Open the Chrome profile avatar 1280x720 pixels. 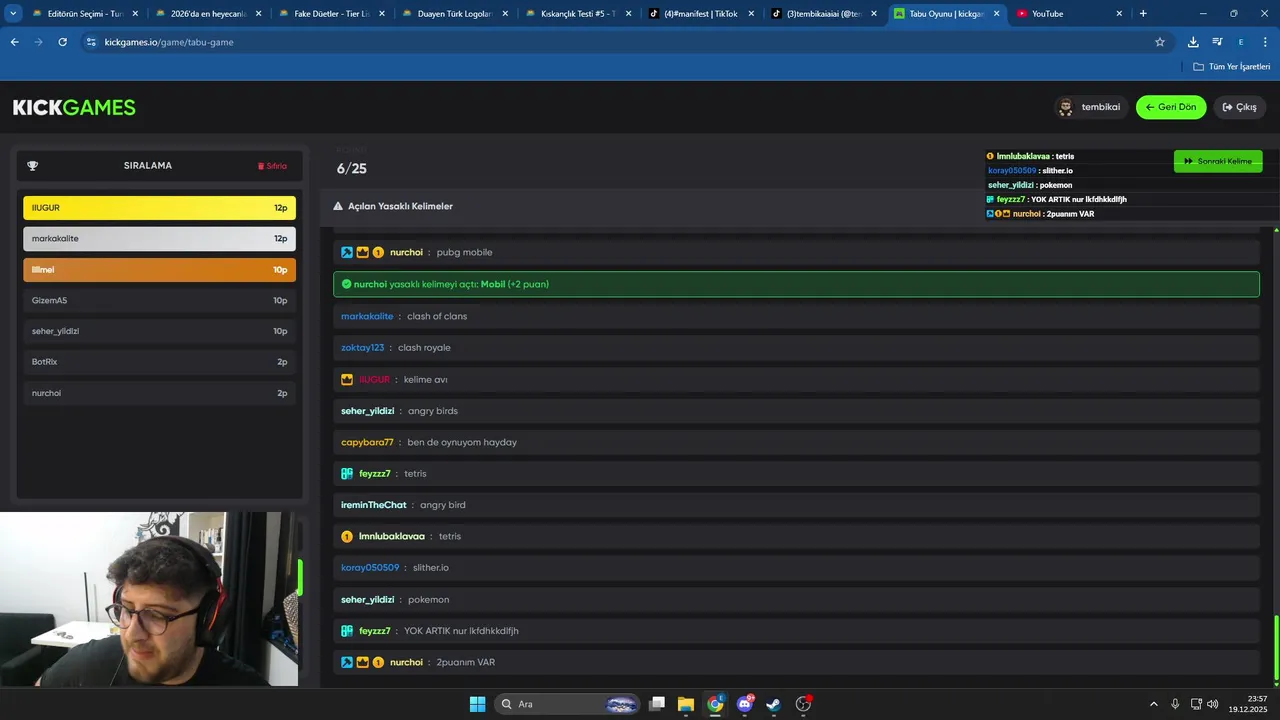(x=1241, y=42)
